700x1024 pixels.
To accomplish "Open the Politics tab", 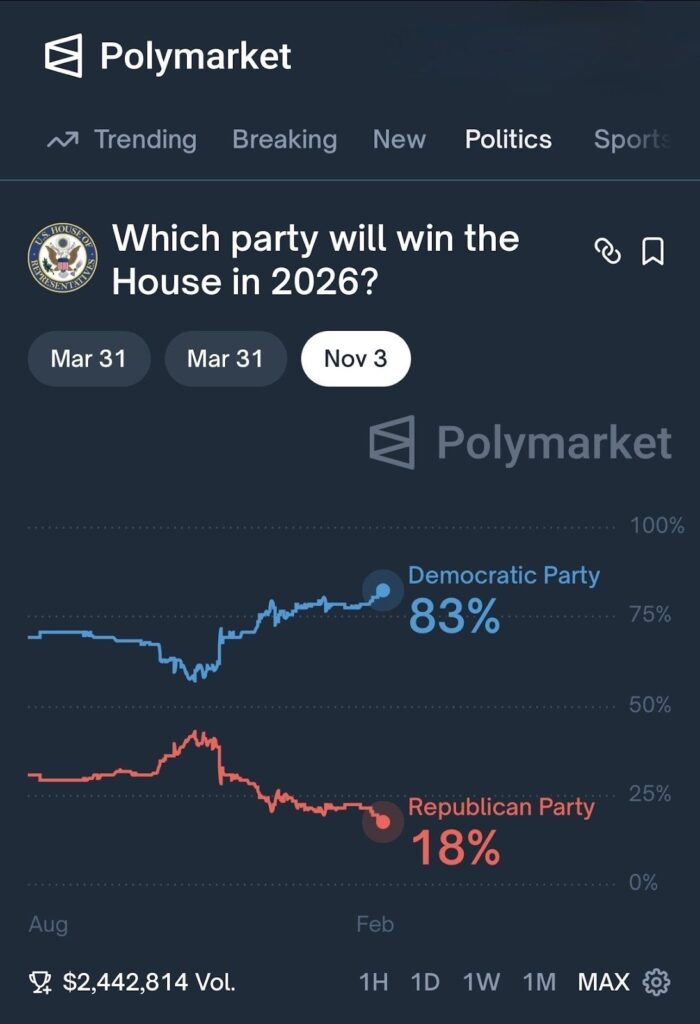I will point(508,139).
